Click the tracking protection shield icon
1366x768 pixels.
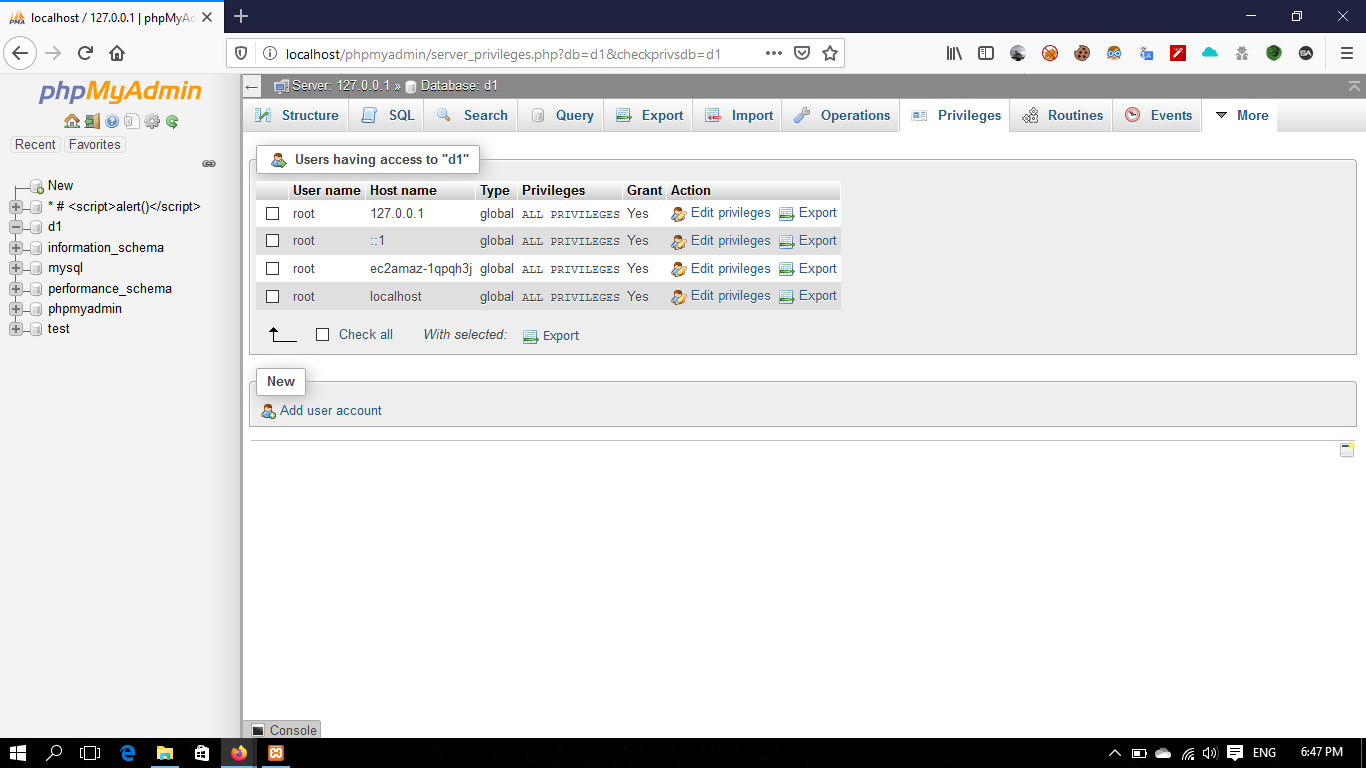click(x=240, y=52)
